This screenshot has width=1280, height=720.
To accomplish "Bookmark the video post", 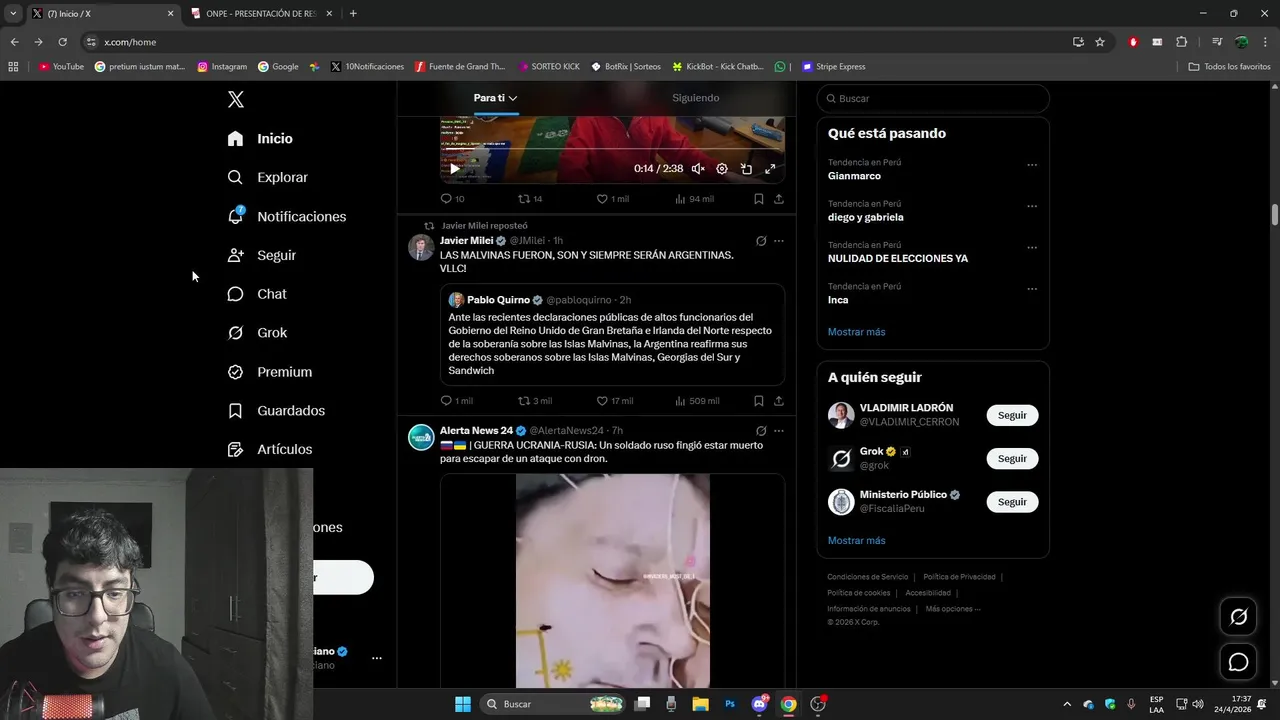I will point(759,199).
